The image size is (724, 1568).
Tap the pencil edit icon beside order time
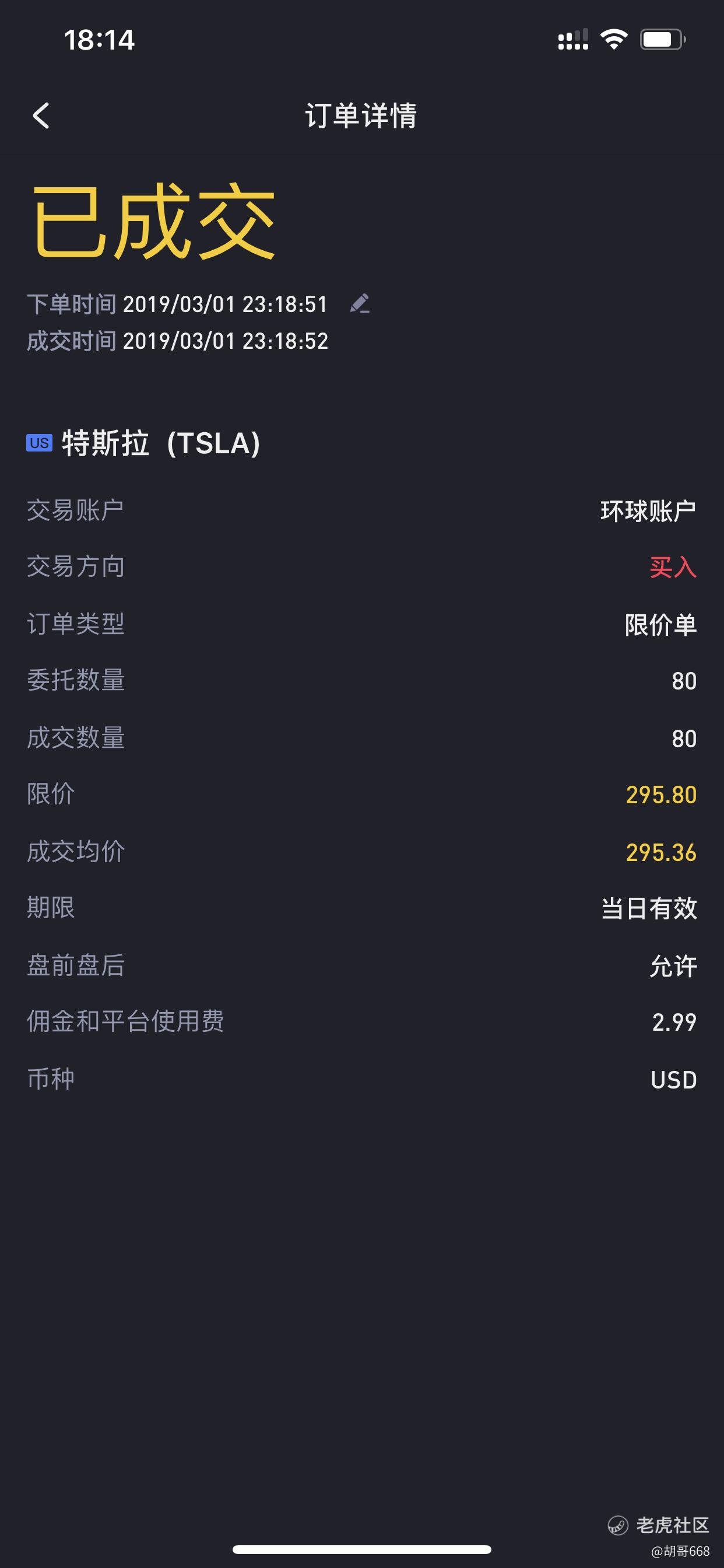coord(360,303)
